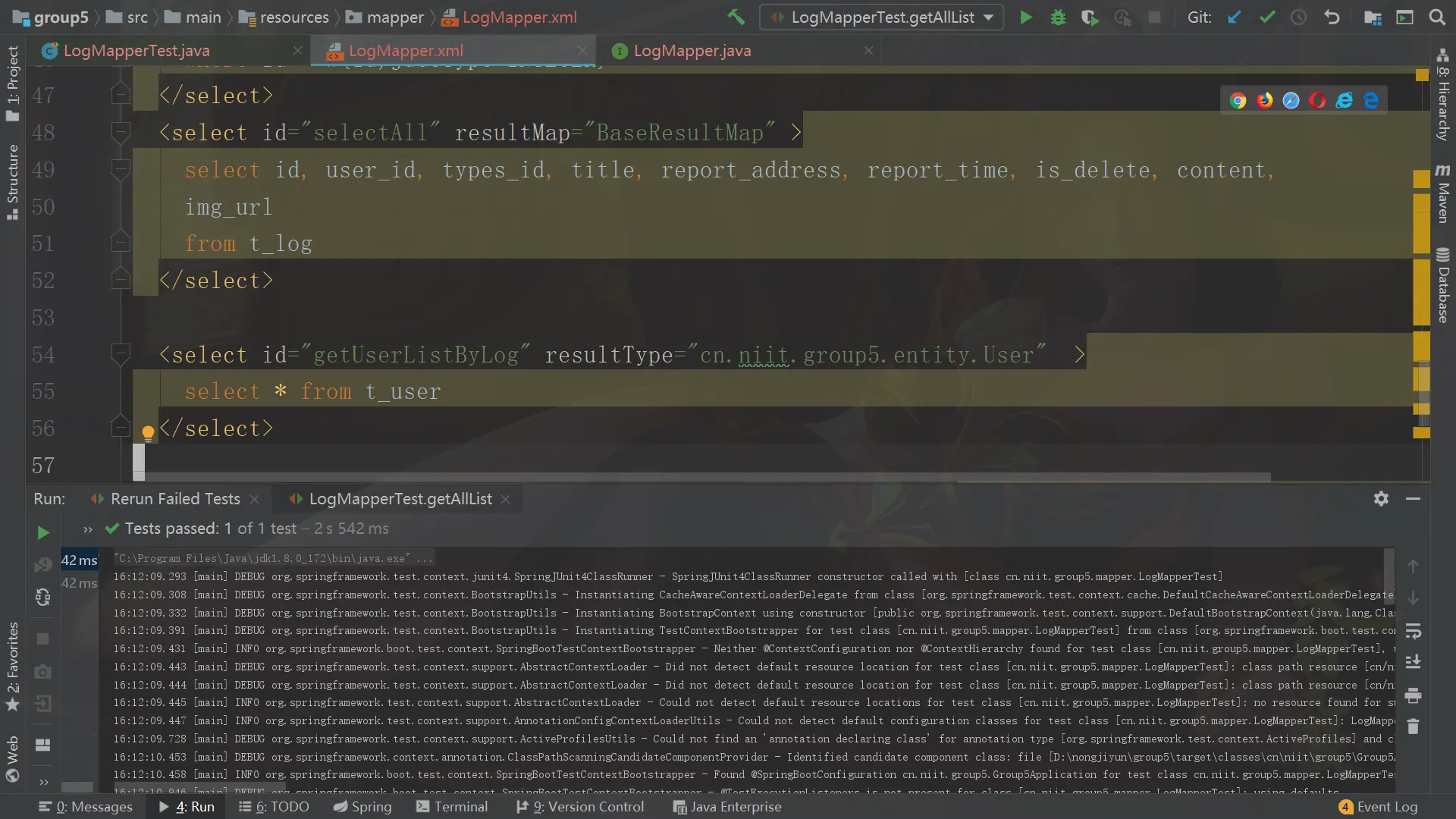
Task: Toggle scroll to end of console
Action: click(x=1413, y=662)
